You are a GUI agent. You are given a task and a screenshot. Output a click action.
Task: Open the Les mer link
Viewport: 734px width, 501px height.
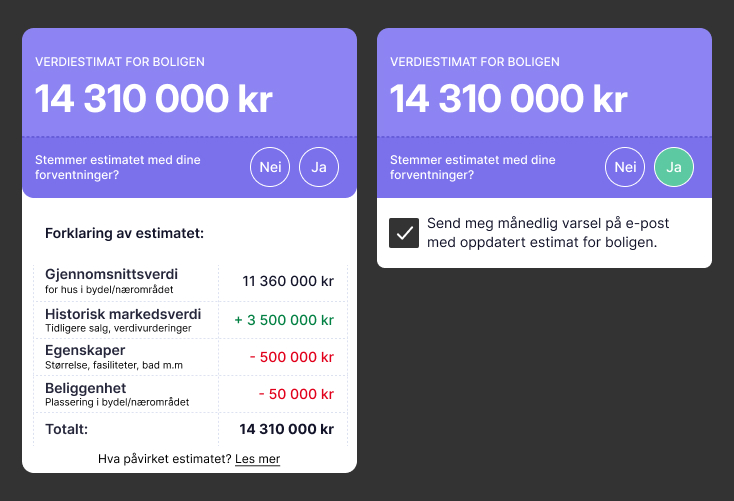[257, 459]
